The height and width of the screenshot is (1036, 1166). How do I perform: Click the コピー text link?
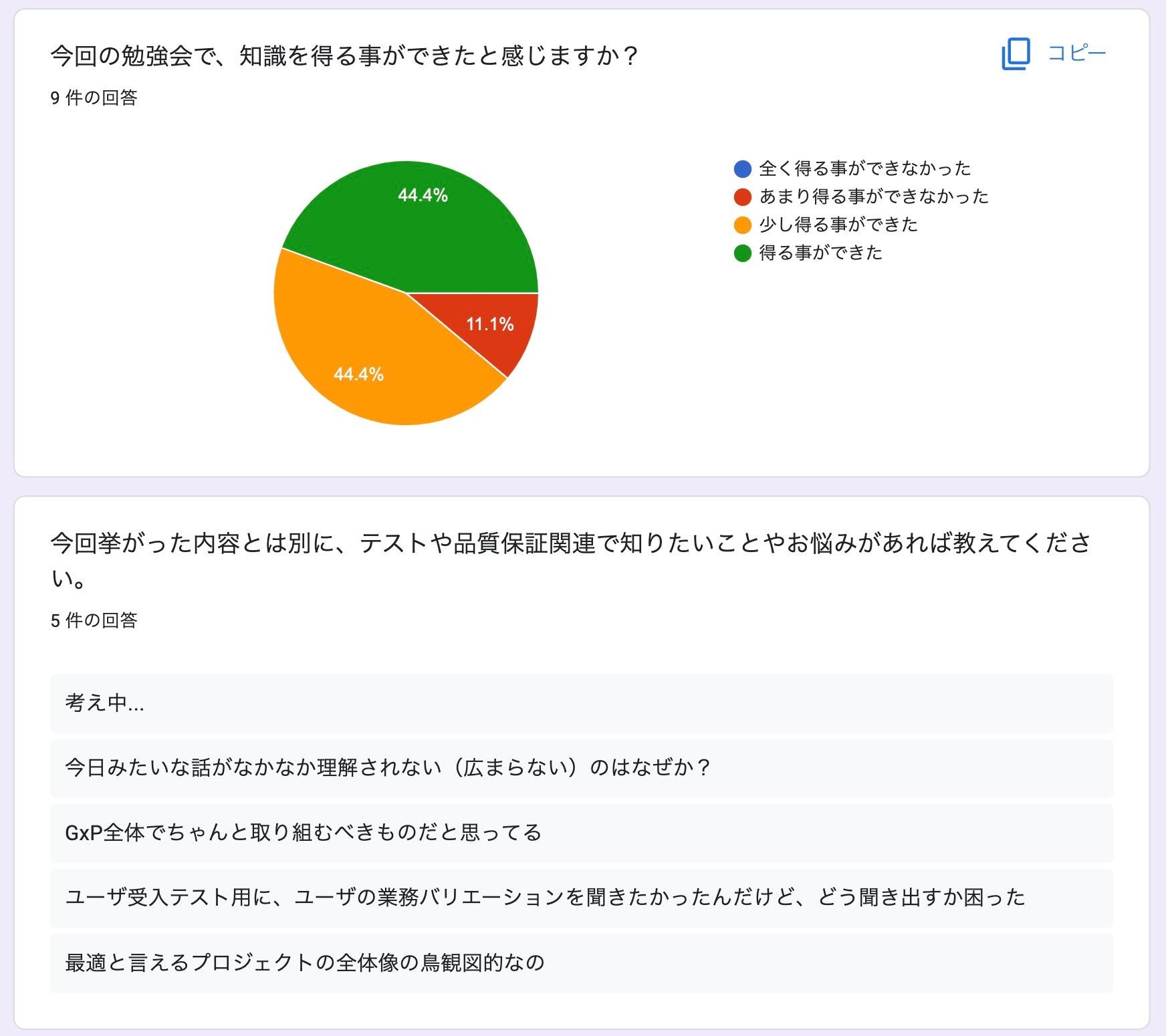point(1076,53)
